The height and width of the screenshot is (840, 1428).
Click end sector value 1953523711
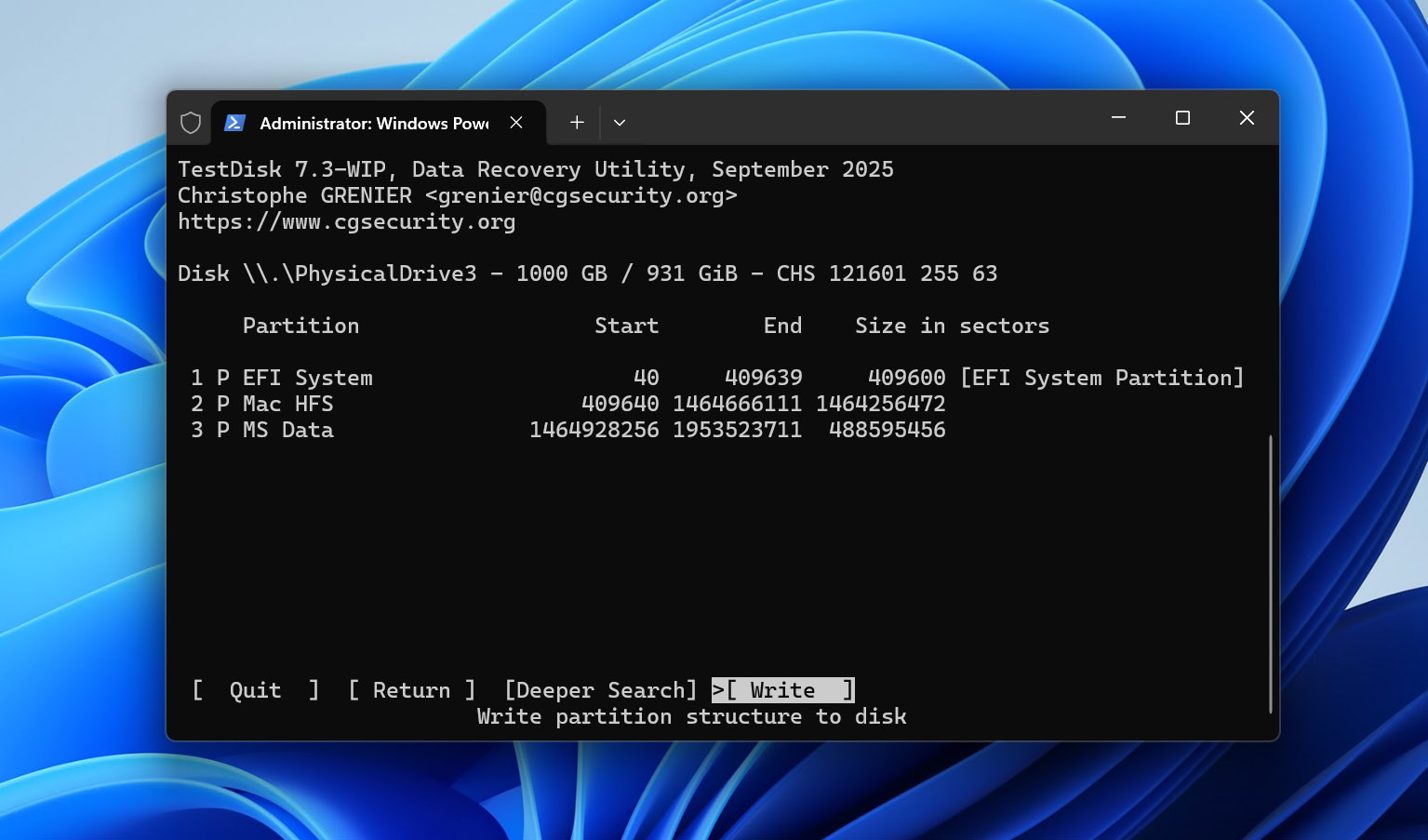point(738,430)
